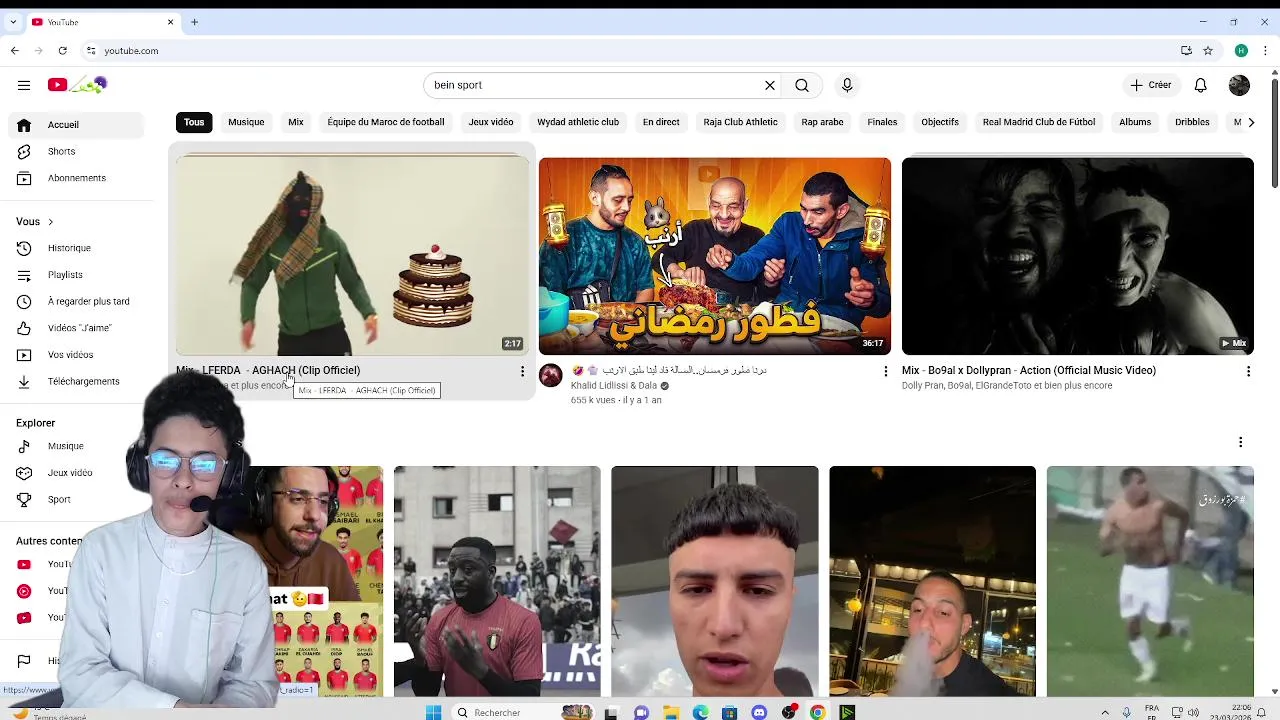Open options menu for LFERDA AGHACH mix

pos(522,372)
